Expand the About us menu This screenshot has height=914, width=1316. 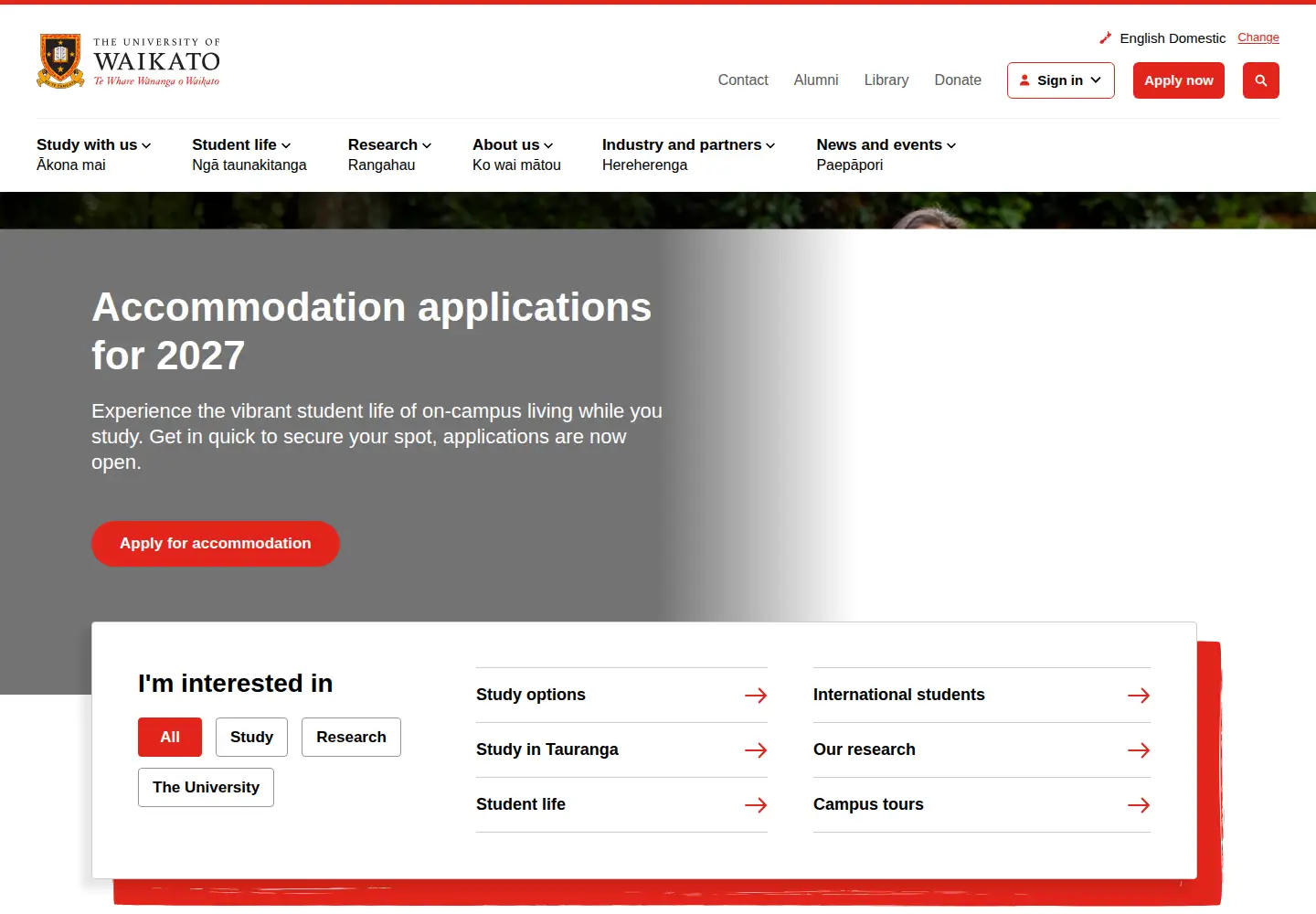point(513,144)
